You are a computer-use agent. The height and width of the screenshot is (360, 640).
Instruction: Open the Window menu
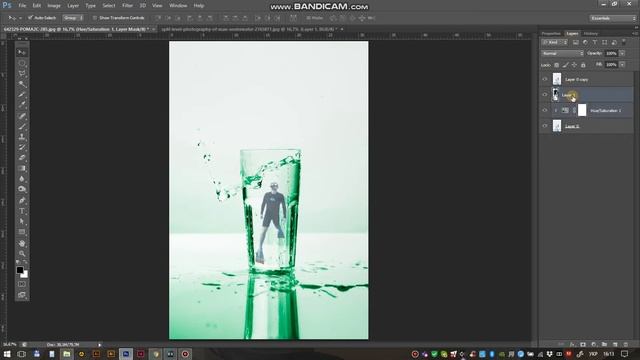[x=178, y=6]
